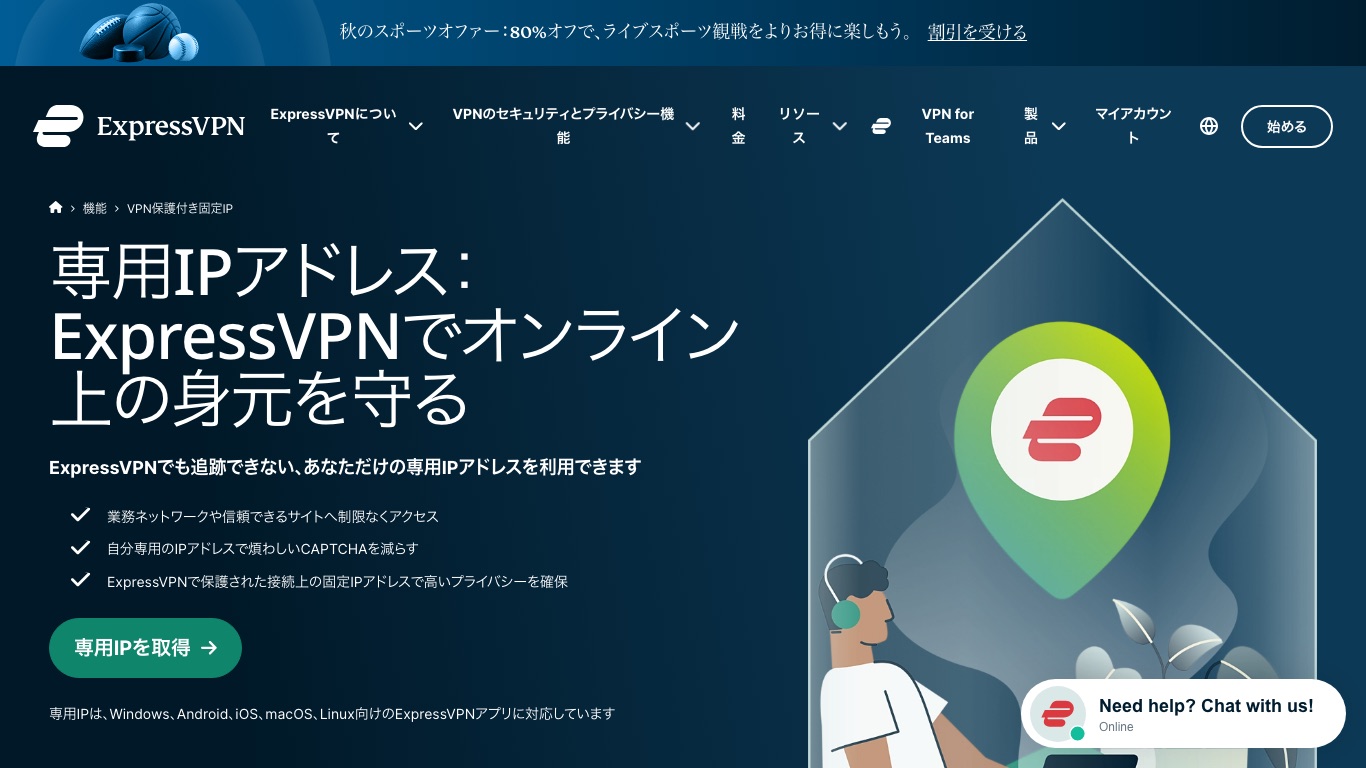This screenshot has width=1366, height=768.
Task: Expand the ExpressVPNについて chevron
Action: (416, 126)
